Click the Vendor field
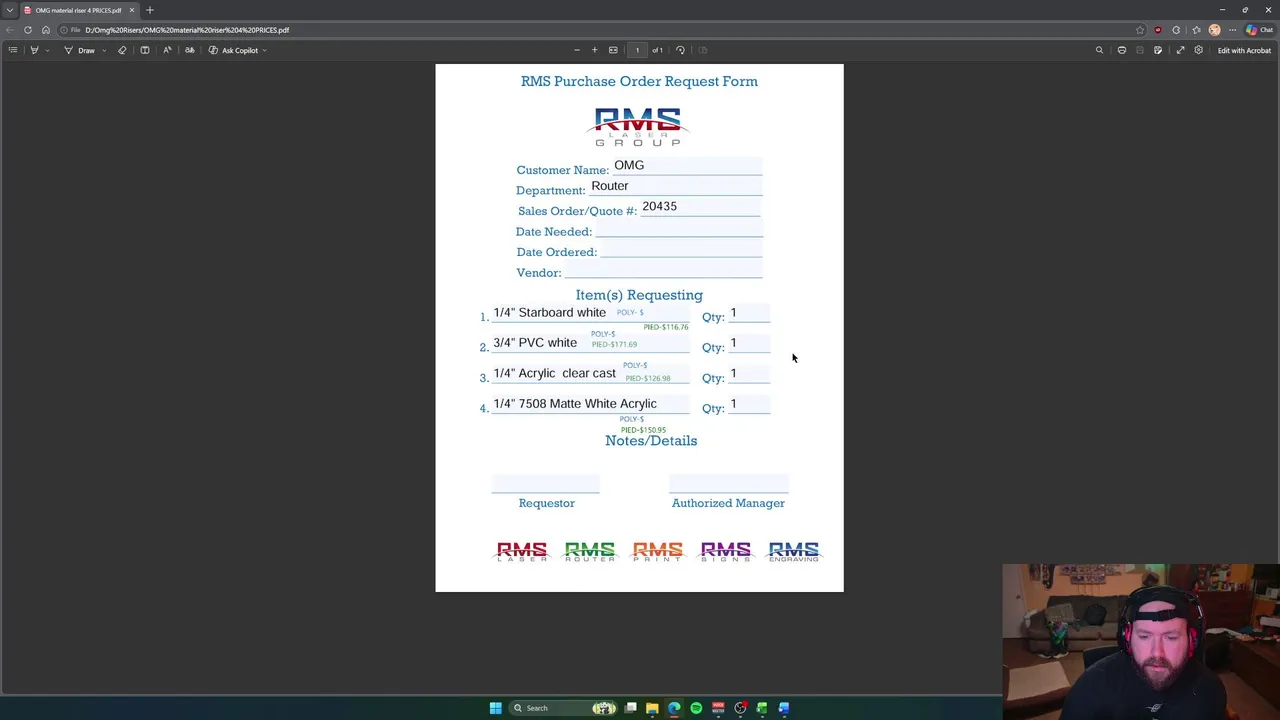This screenshot has height=720, width=1280. (x=663, y=270)
